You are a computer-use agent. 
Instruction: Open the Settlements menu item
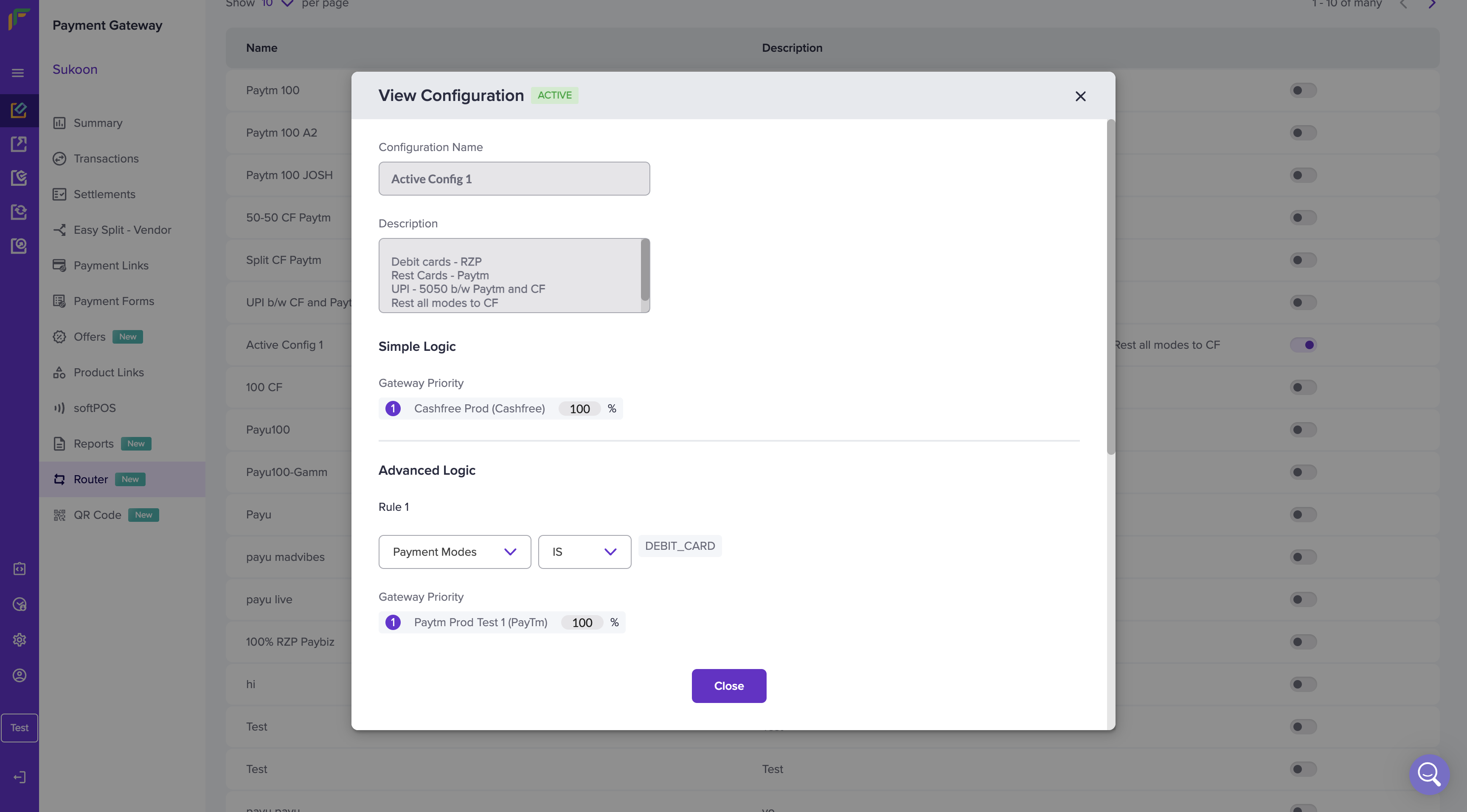(104, 194)
